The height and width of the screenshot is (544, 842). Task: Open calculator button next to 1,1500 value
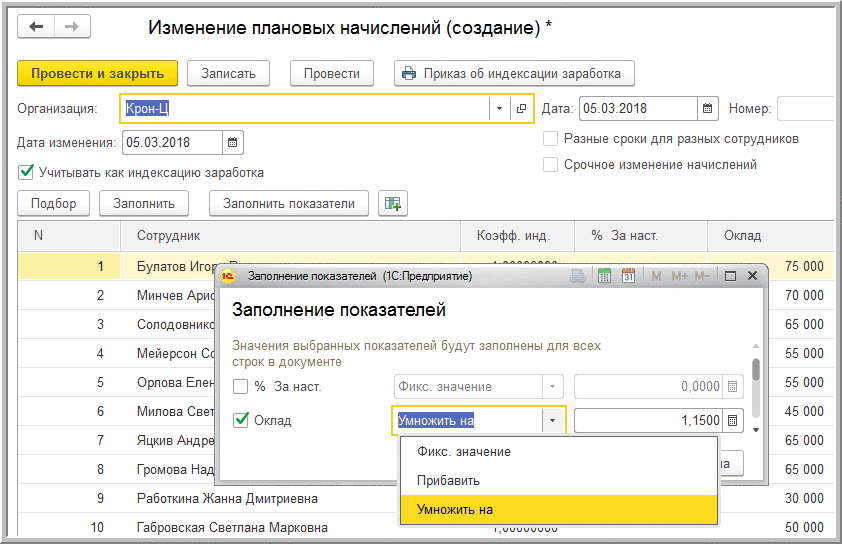tap(733, 421)
